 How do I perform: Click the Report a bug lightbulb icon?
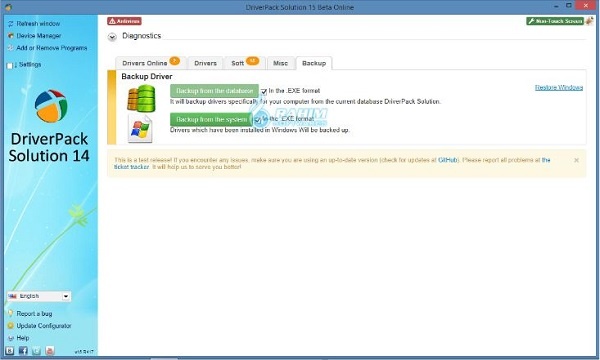10,313
